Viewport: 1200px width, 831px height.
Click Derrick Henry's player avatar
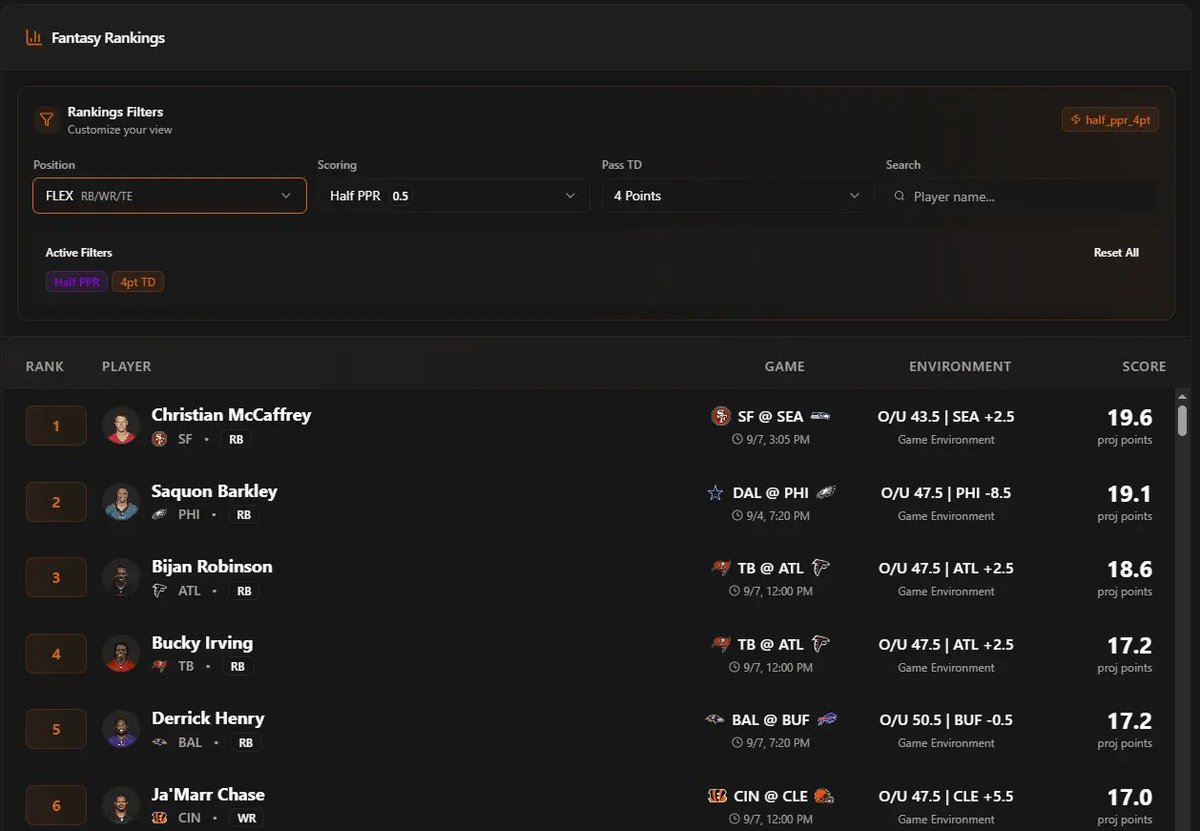[x=121, y=729]
